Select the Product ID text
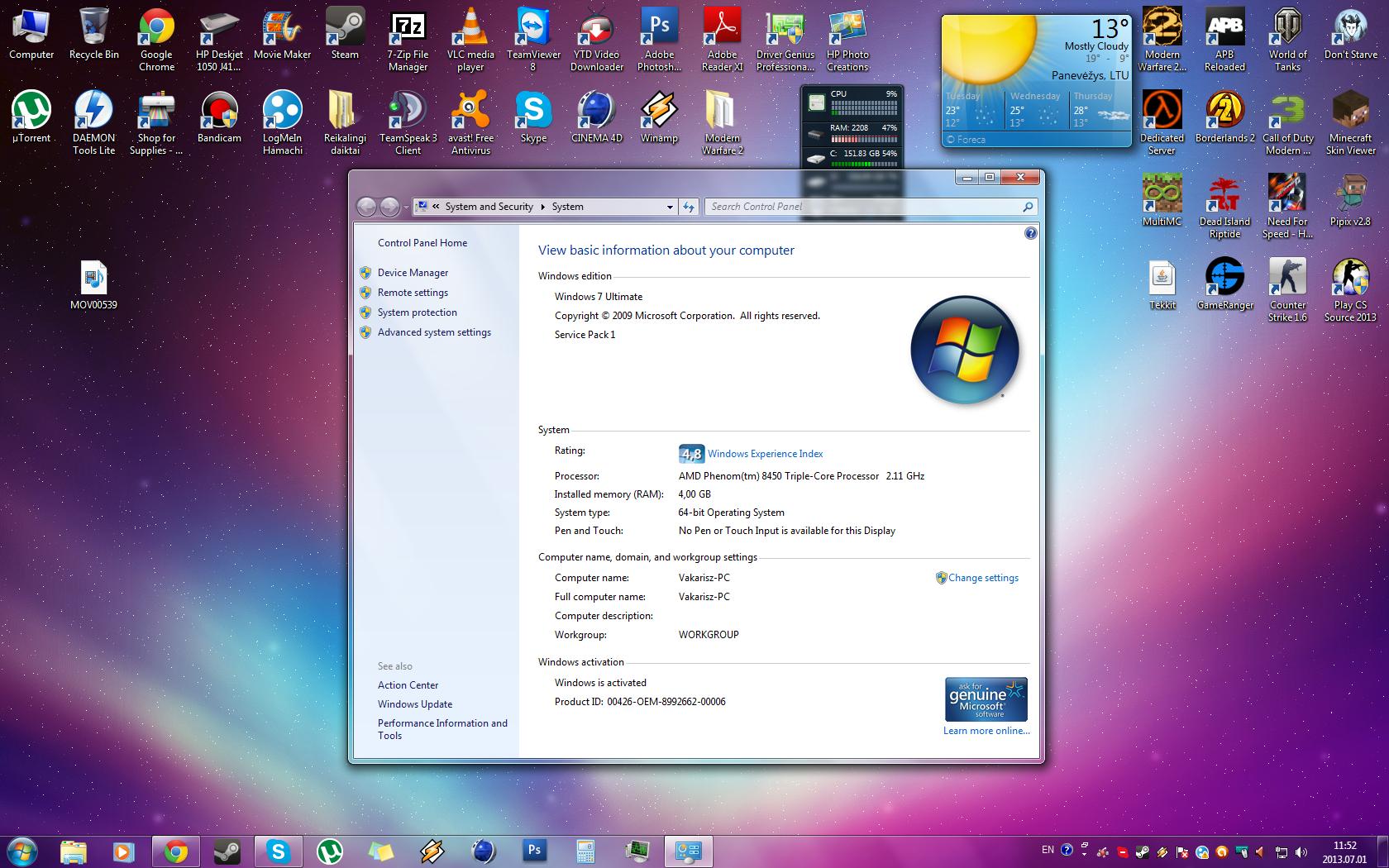This screenshot has width=1389, height=868. point(640,702)
